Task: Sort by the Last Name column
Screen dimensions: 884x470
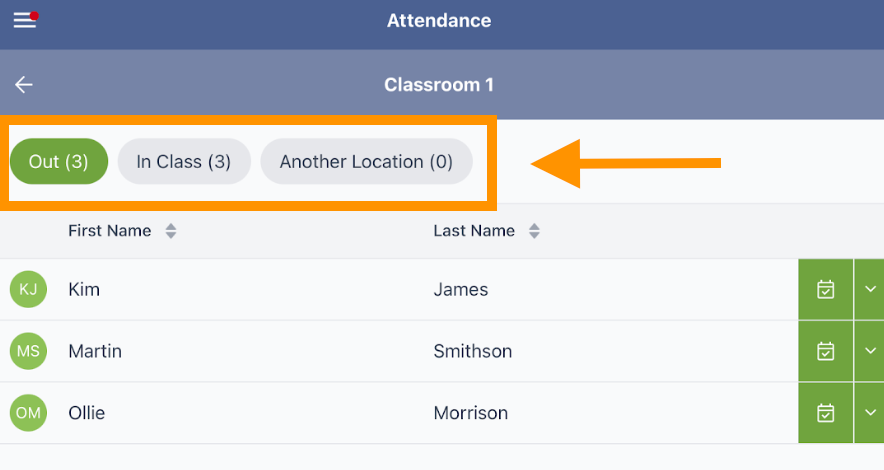Action: click(474, 231)
